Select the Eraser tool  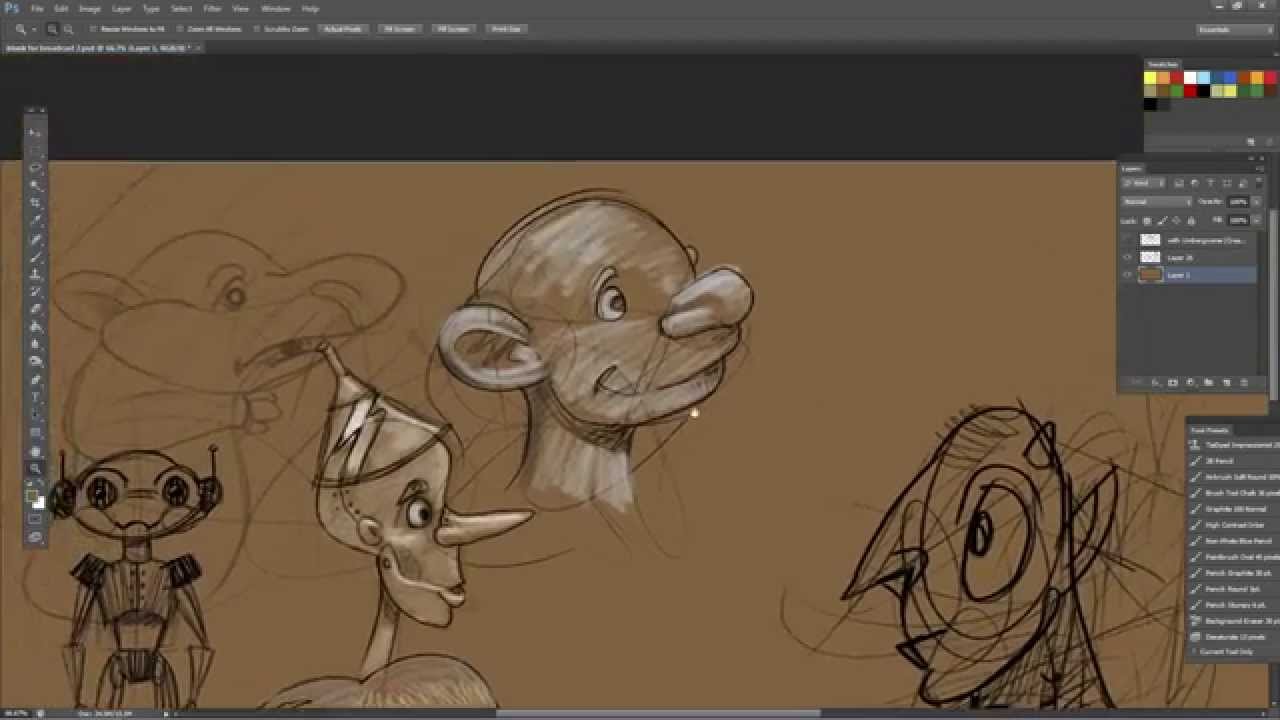coord(35,308)
